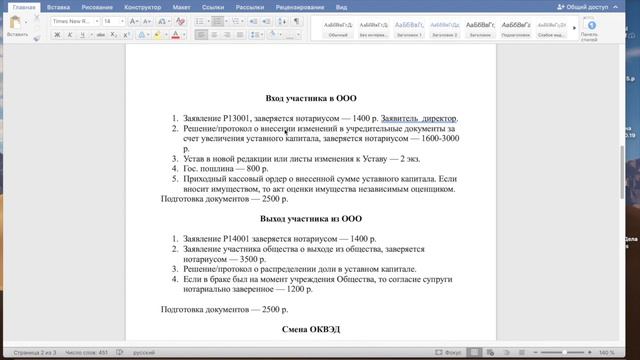This screenshot has height=360, width=640.
Task: Toggle superscript X² formatting
Action: [x=127, y=35]
